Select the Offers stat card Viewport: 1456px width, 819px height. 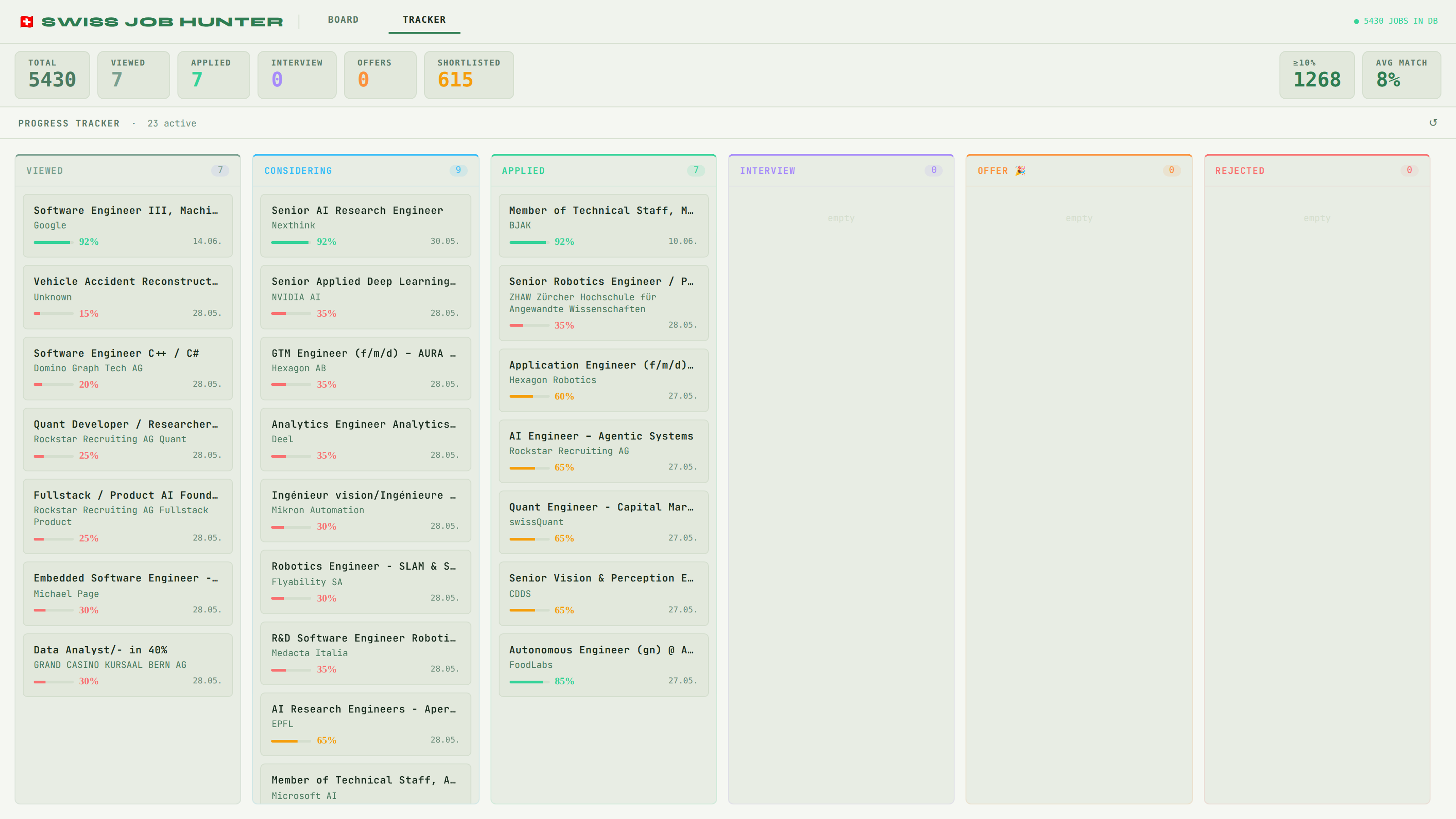380,75
